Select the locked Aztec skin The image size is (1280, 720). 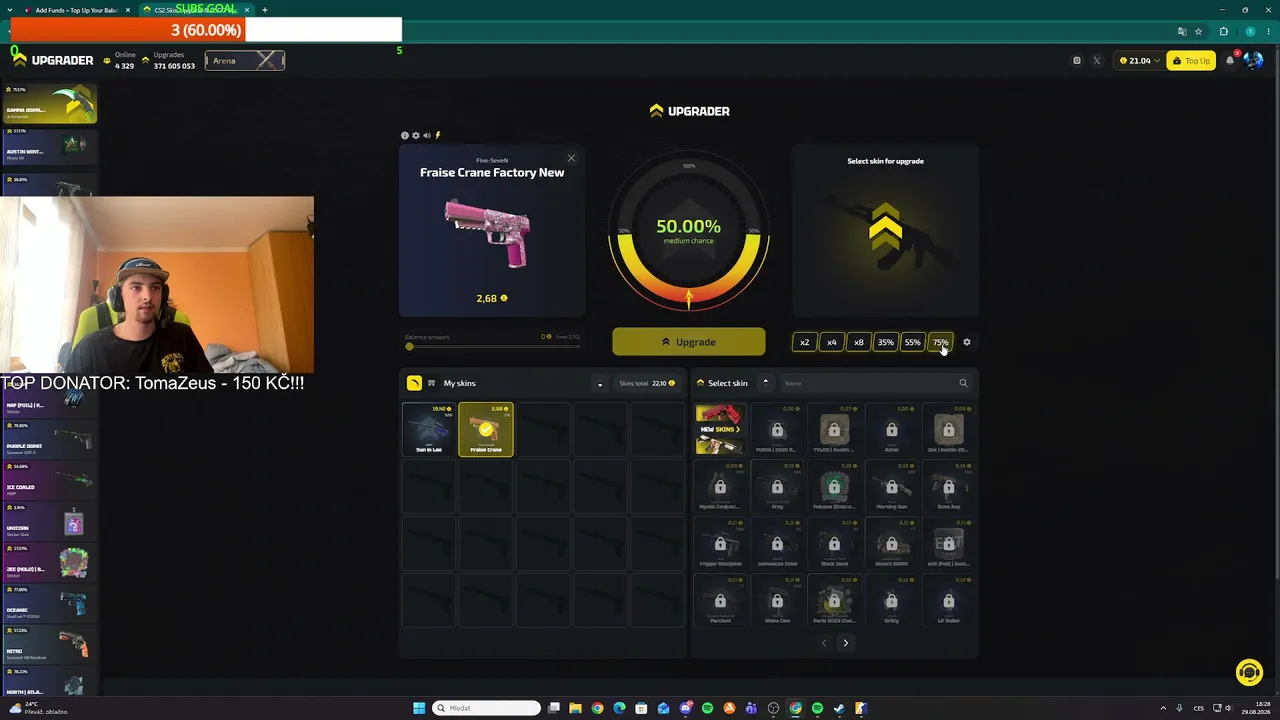click(891, 430)
